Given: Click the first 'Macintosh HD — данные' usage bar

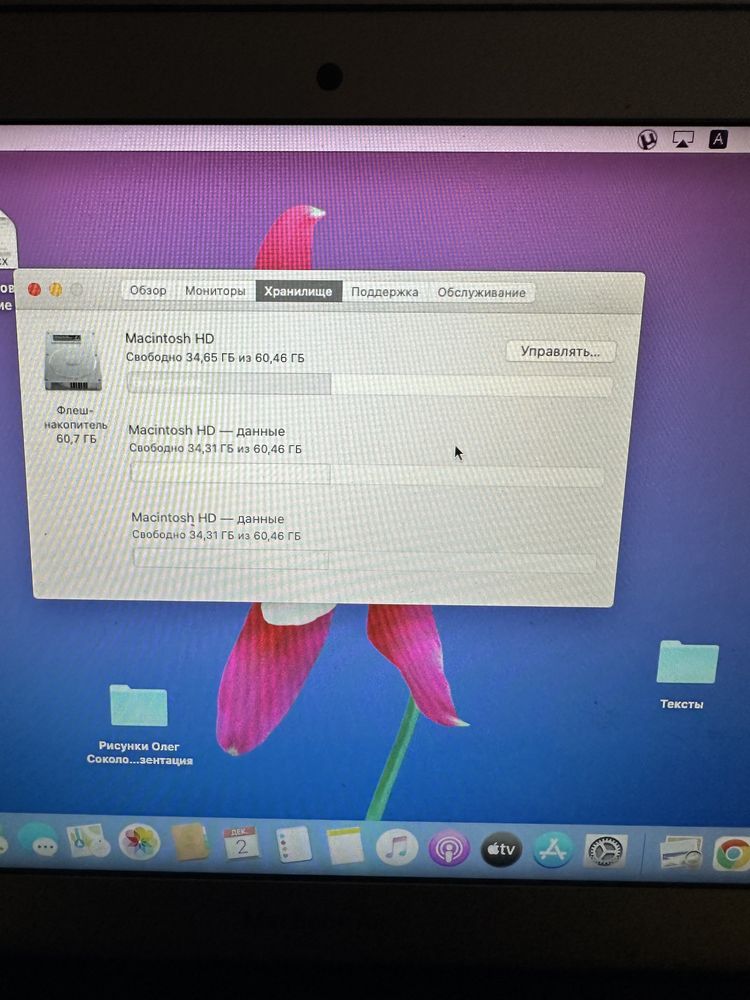Looking at the screenshot, I should point(366,474).
